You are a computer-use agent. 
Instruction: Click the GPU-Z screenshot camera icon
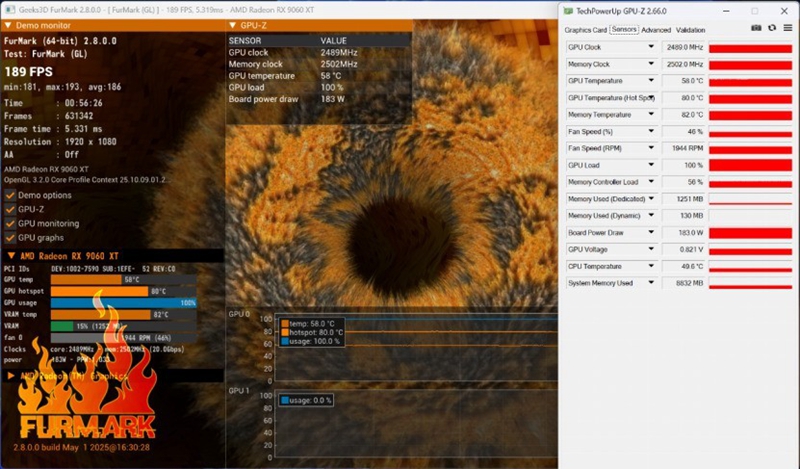pos(756,29)
